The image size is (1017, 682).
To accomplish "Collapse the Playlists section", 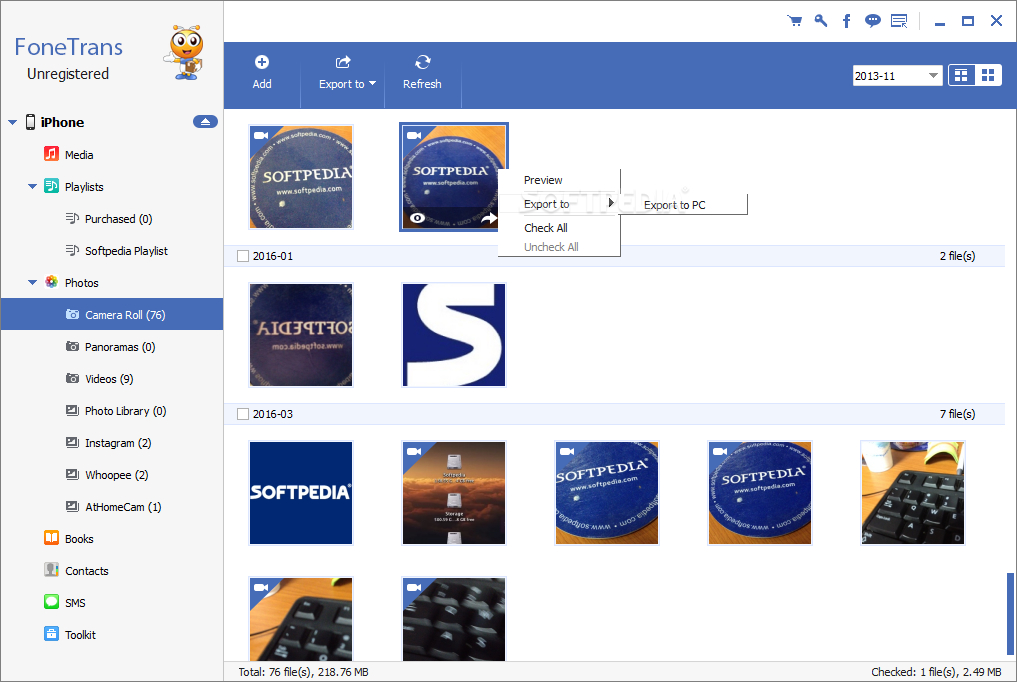I will click(x=32, y=187).
